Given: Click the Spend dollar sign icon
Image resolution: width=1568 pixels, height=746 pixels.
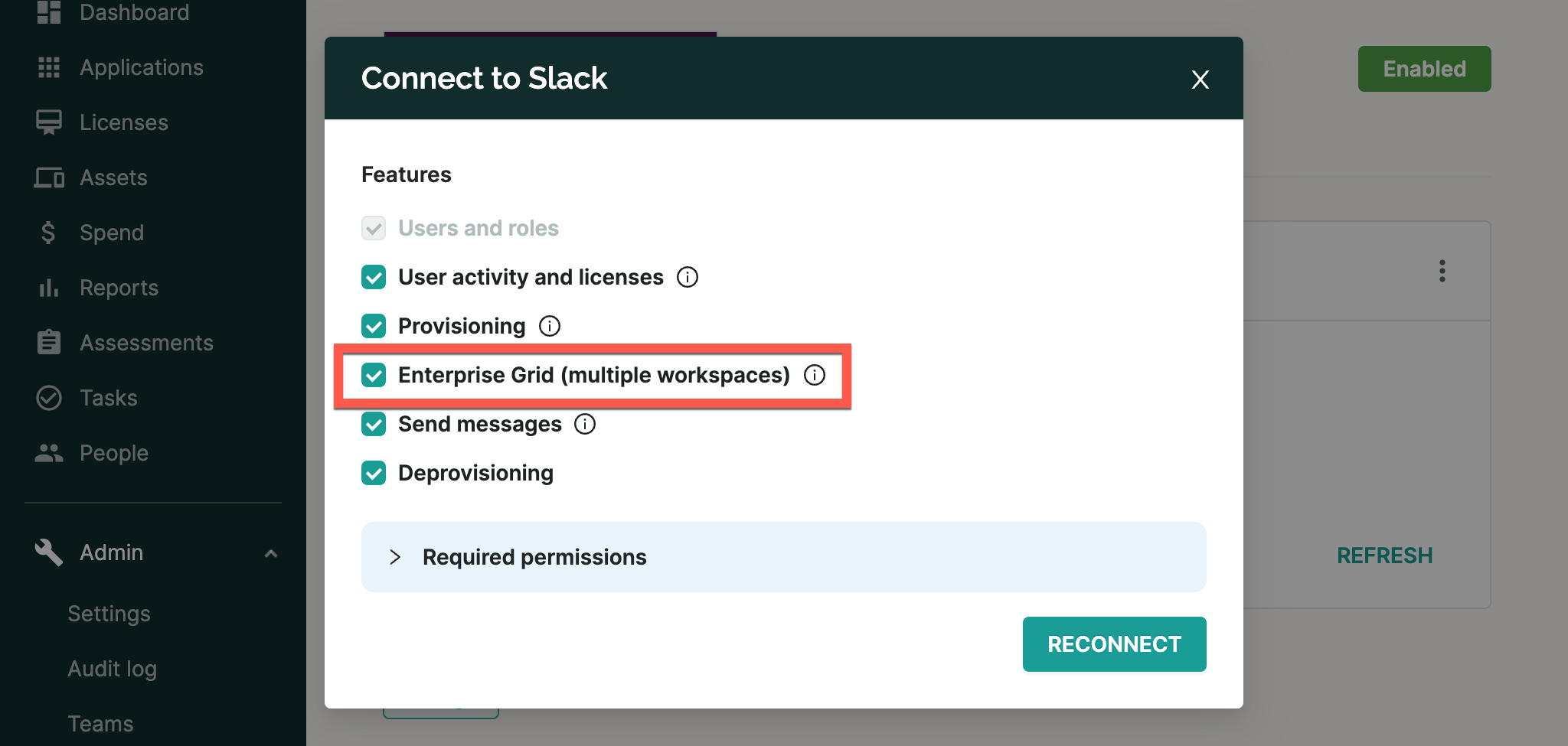Looking at the screenshot, I should tap(48, 233).
